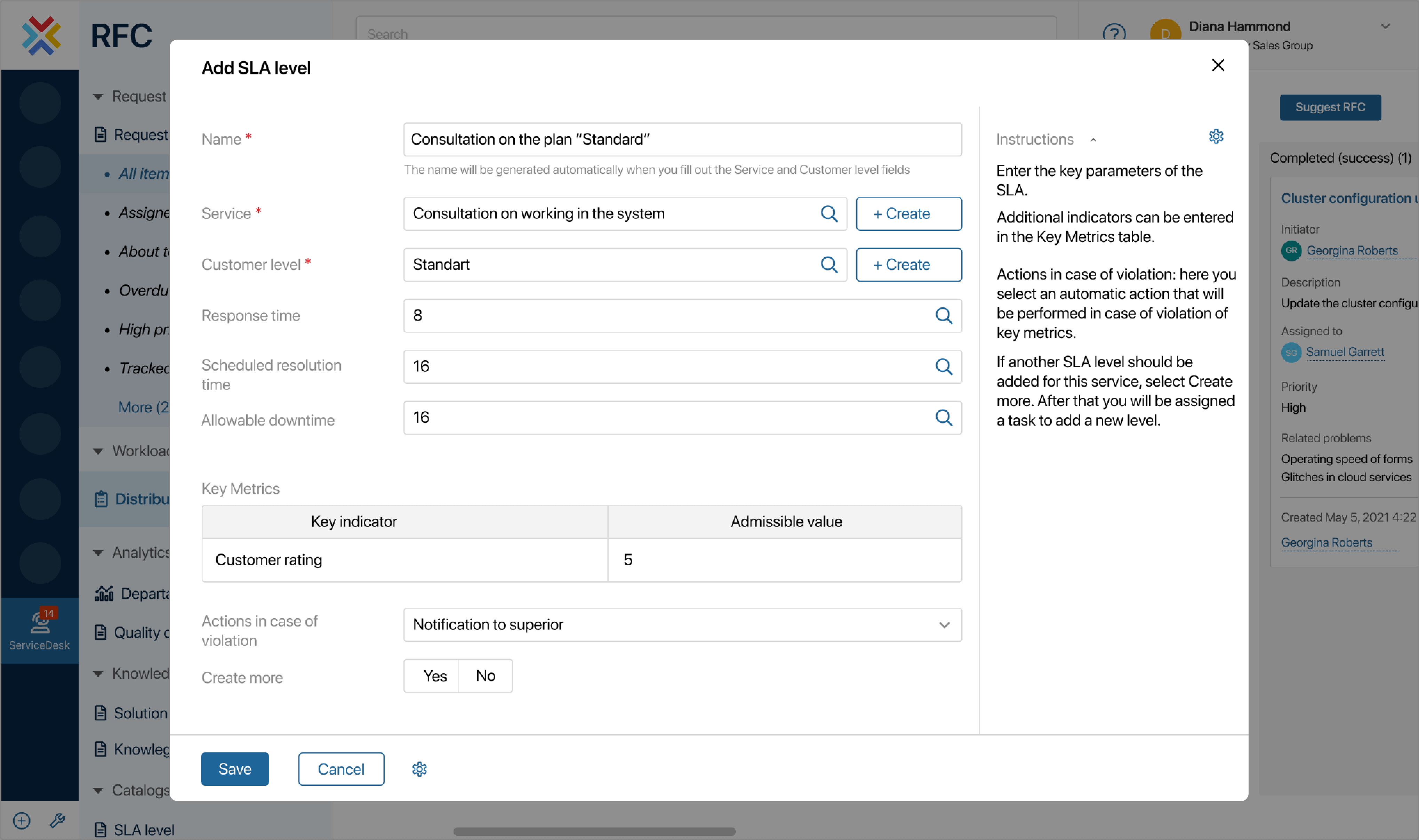
Task: Click the Key indicator column header
Action: [x=404, y=521]
